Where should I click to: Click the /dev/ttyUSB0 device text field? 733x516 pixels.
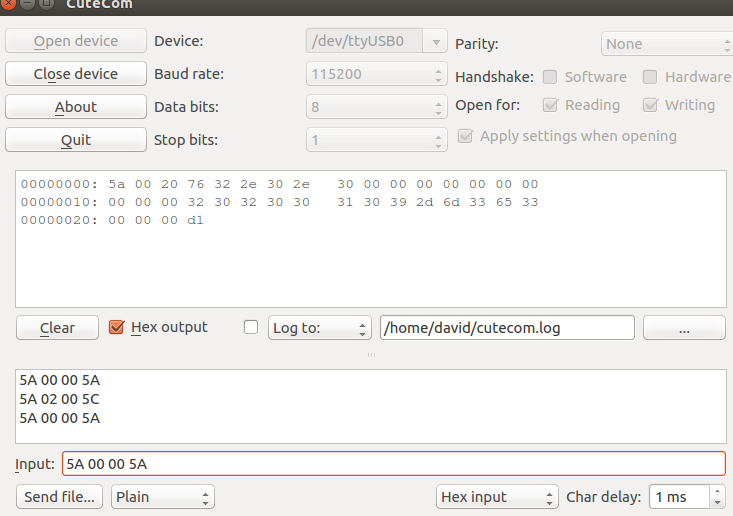click(x=365, y=42)
